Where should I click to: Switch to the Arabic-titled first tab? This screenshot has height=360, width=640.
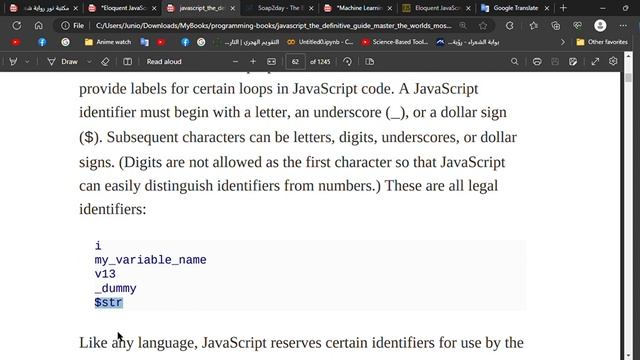click(x=44, y=8)
